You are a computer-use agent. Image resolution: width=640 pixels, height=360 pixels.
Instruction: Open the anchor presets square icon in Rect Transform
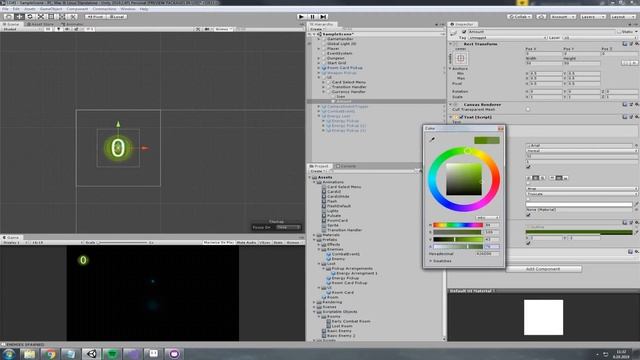tap(461, 58)
